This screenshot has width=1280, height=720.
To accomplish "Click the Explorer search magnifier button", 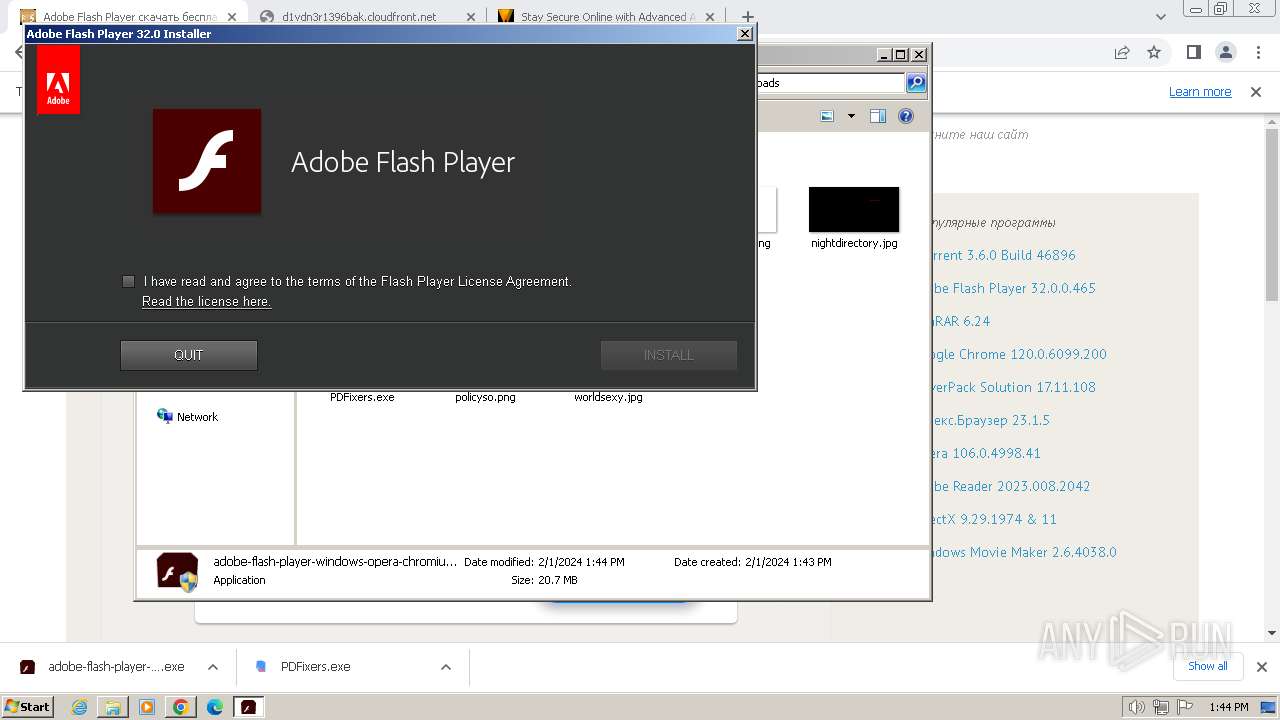I will [916, 83].
